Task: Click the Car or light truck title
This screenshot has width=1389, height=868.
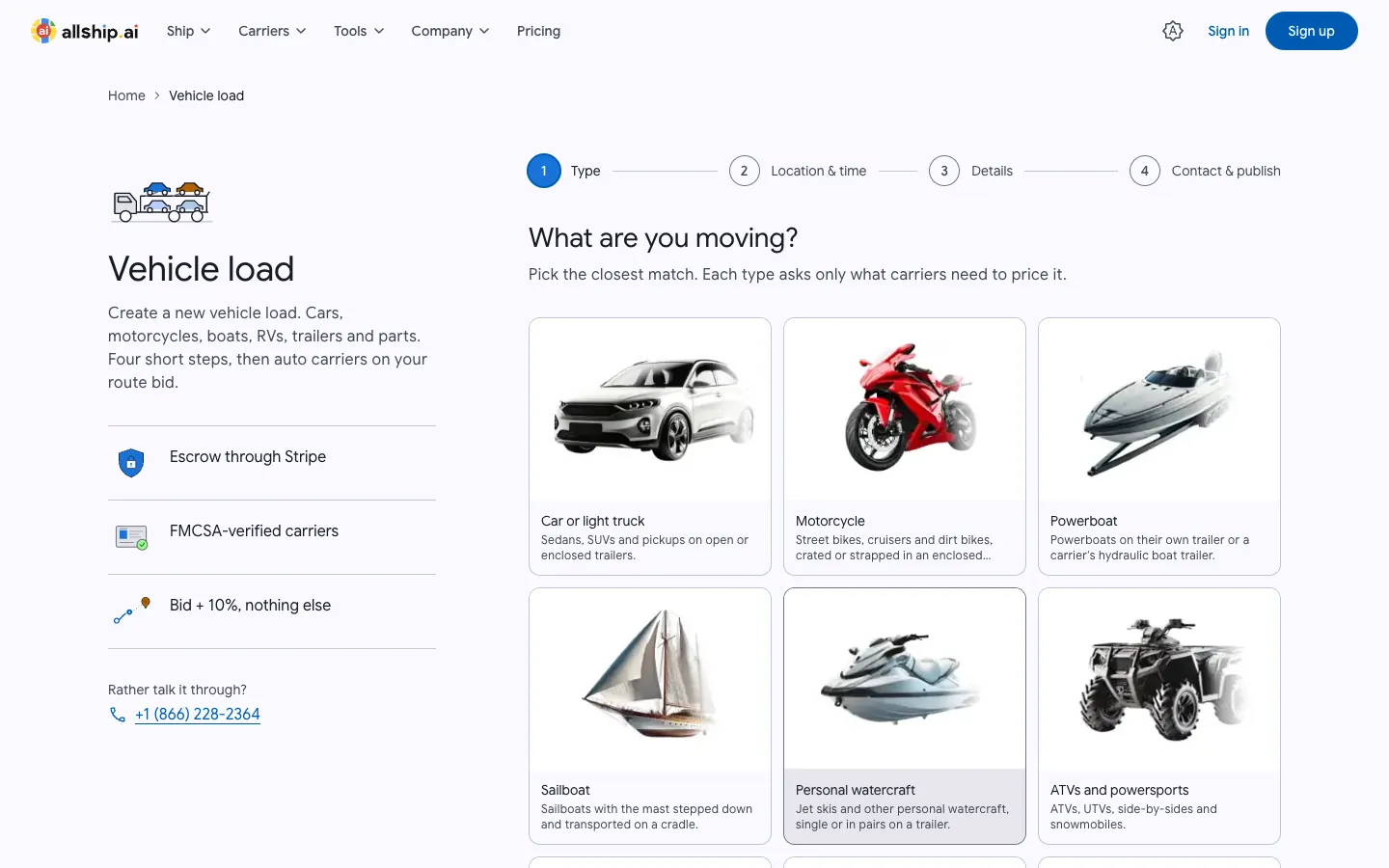Action: [x=592, y=521]
